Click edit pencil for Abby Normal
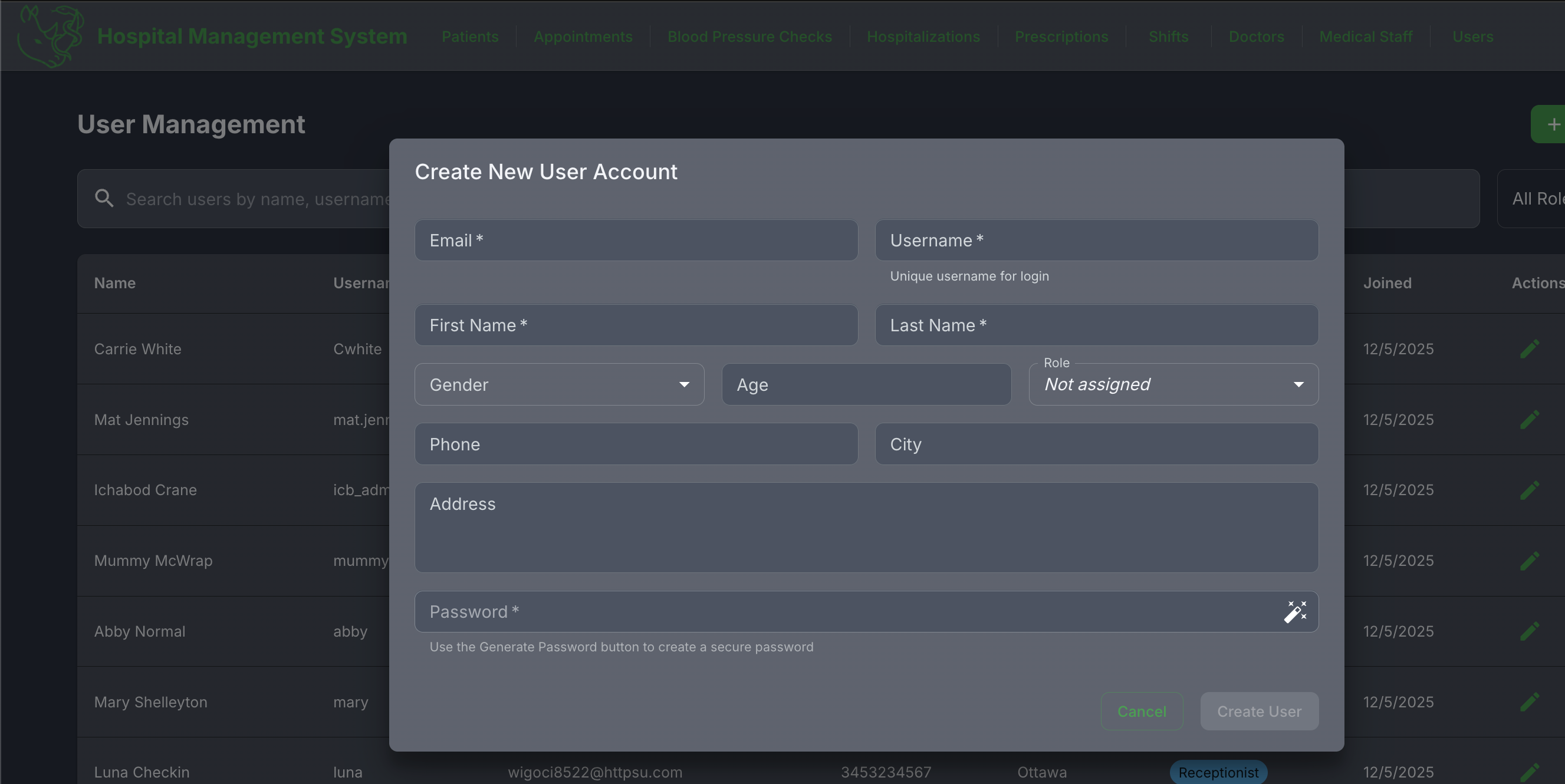1565x784 pixels. pyautogui.click(x=1529, y=631)
